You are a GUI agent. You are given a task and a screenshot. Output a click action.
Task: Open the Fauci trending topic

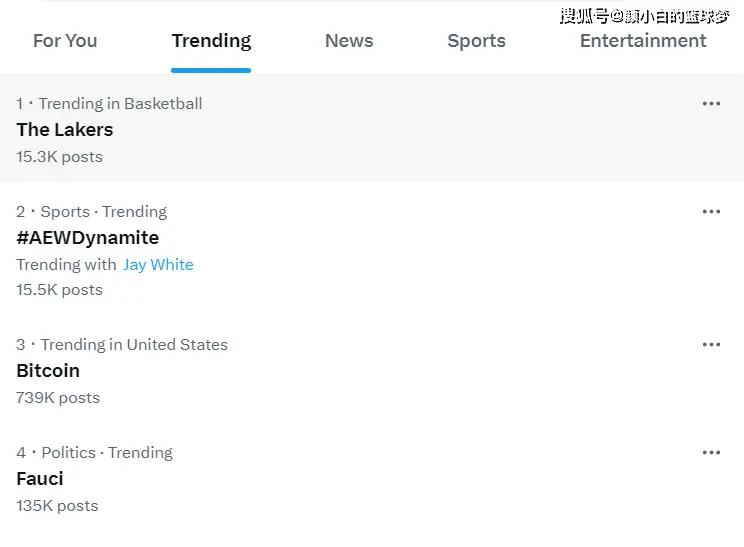[x=40, y=479]
